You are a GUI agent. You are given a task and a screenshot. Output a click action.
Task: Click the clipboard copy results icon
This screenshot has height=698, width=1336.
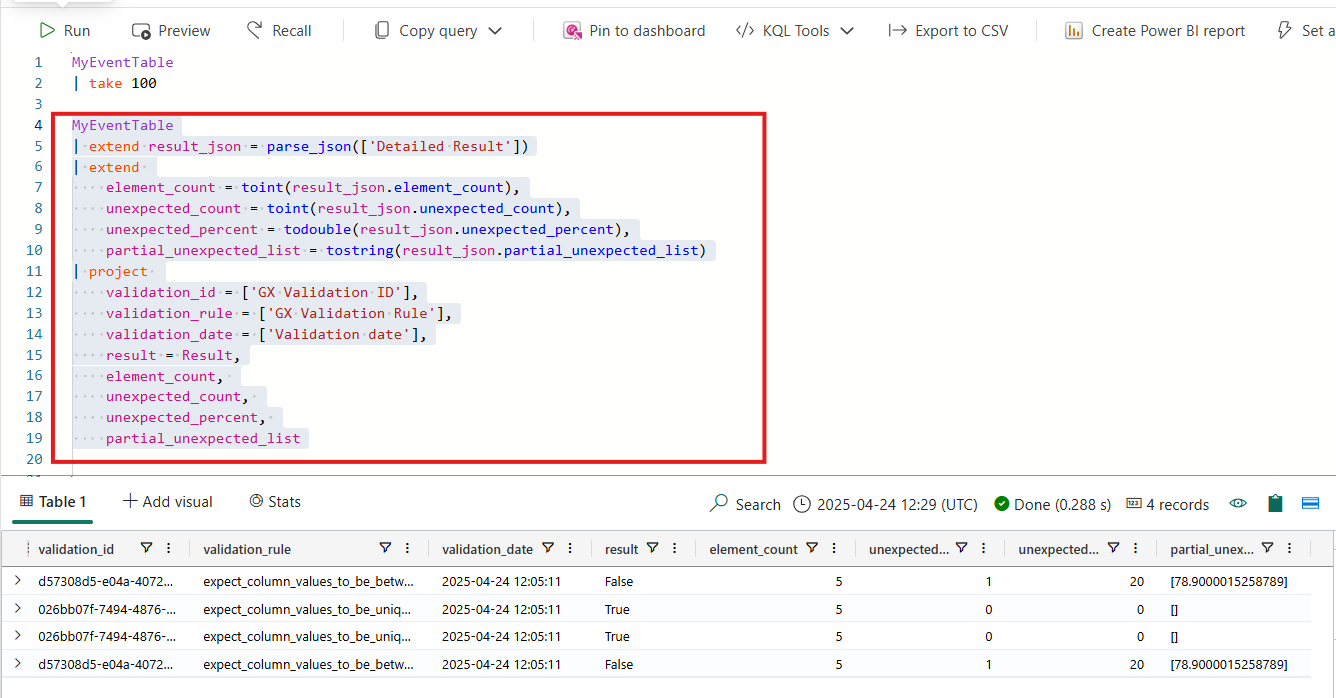1275,504
